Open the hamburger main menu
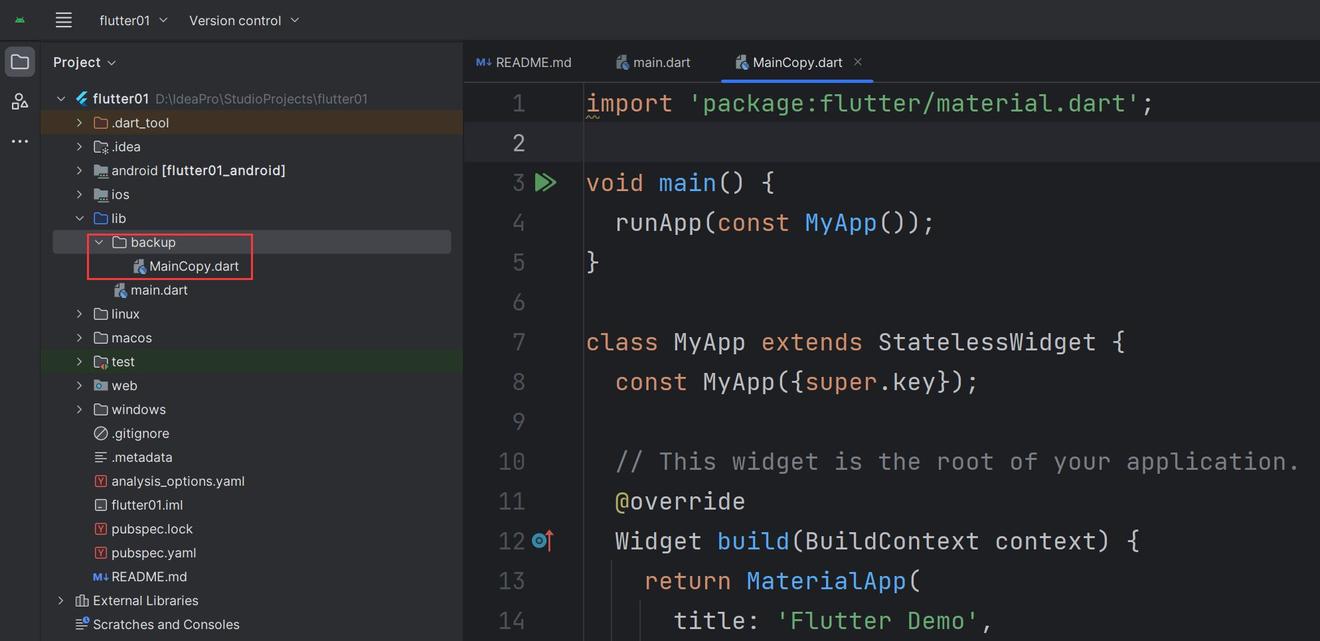This screenshot has height=641, width=1320. [64, 20]
